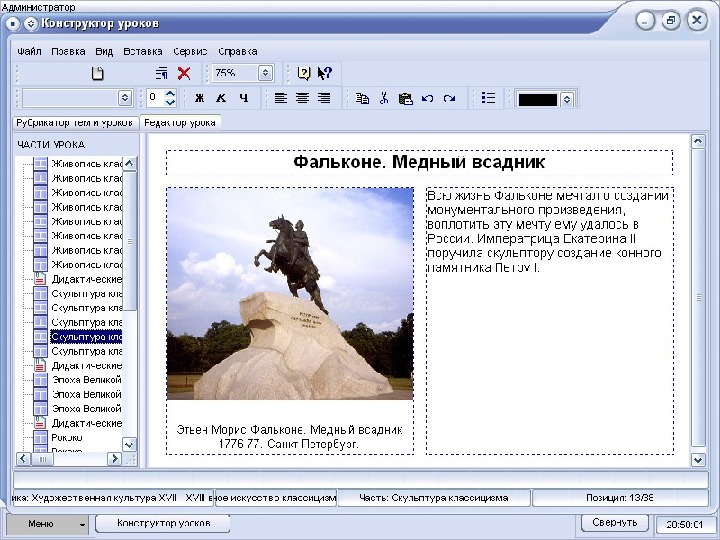Viewport: 720px width, 540px height.
Task: Copy selection with the copy icon
Action: click(362, 98)
